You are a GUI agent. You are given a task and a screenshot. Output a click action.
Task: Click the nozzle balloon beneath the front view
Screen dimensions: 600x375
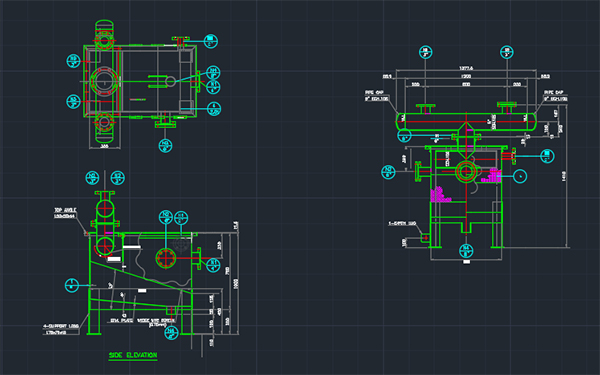[x=466, y=251]
